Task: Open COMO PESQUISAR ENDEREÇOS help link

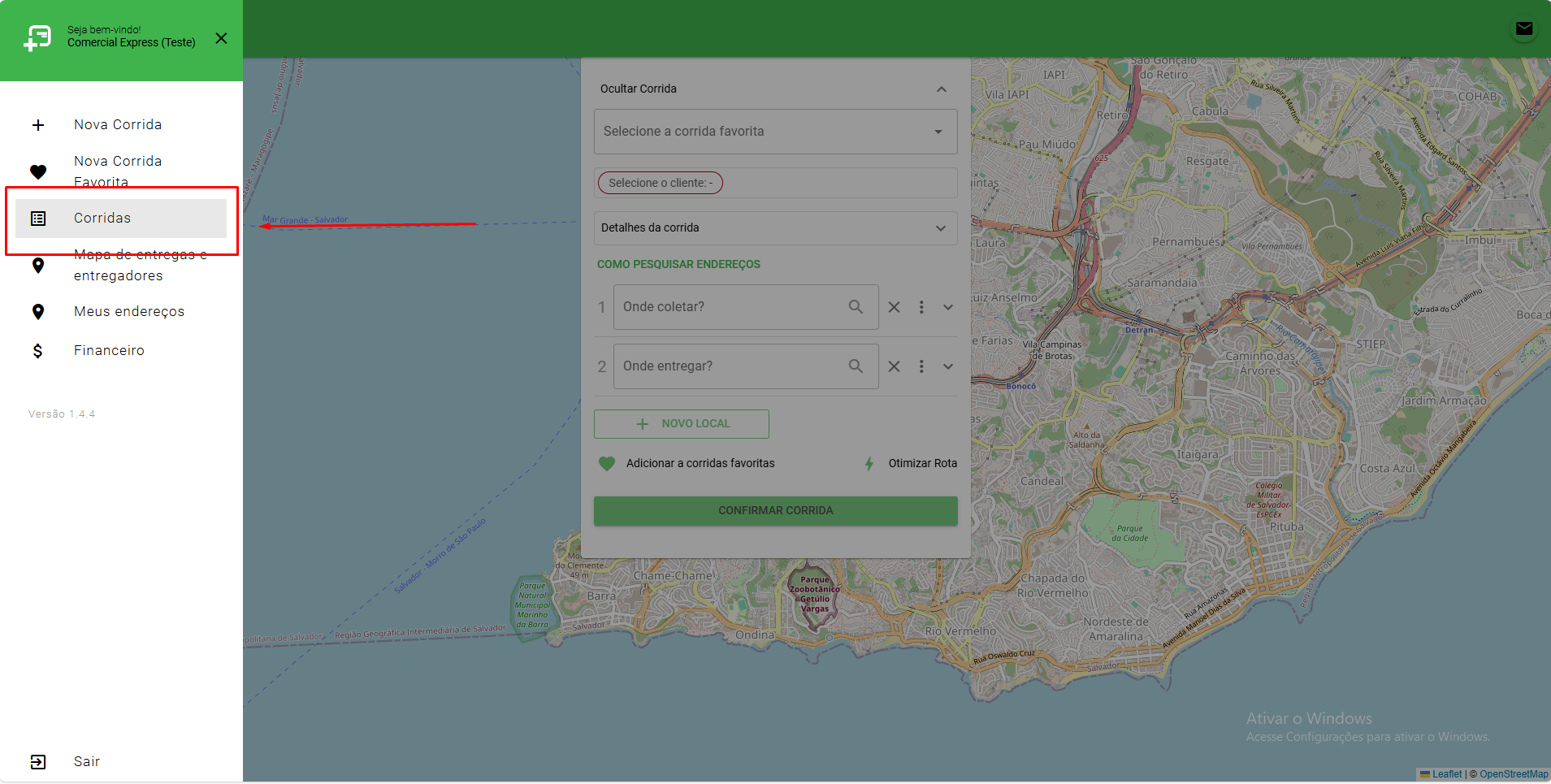Action: pos(678,265)
